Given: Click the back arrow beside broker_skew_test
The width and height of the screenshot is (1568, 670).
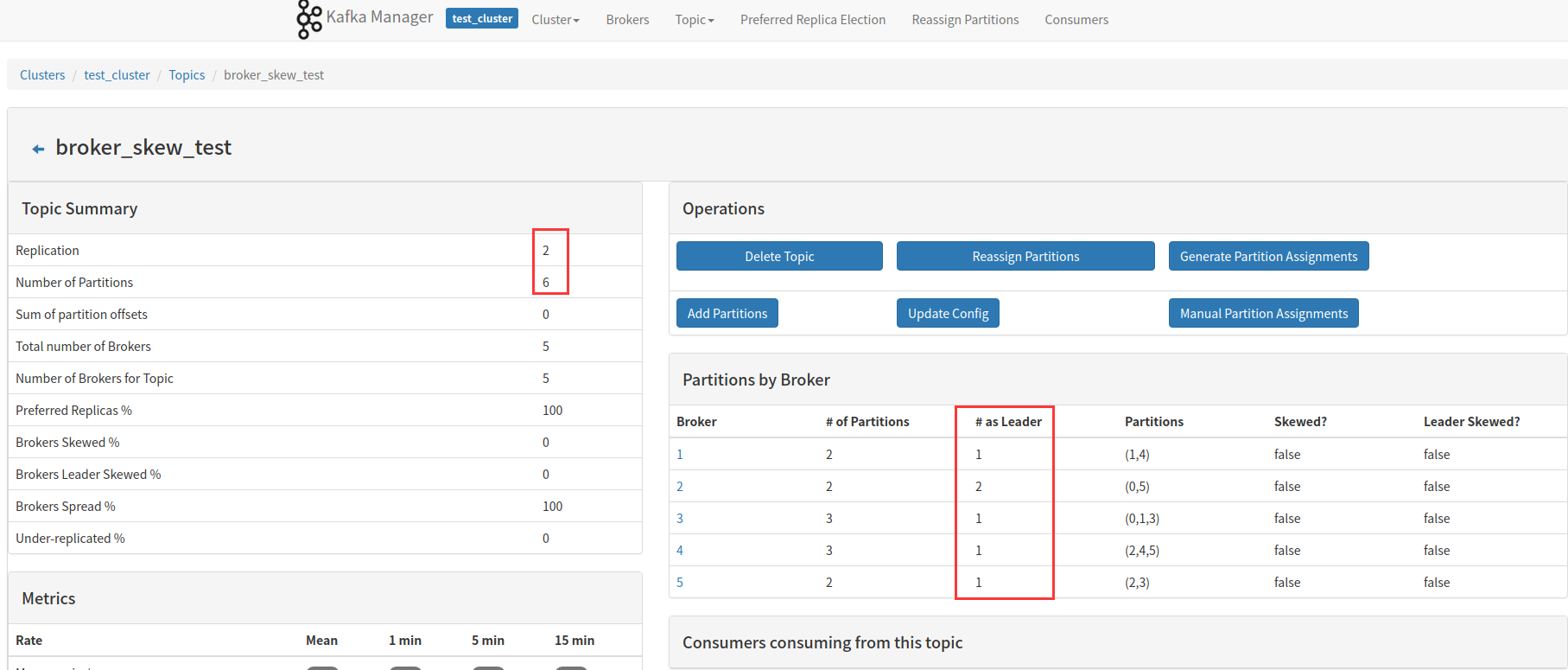Looking at the screenshot, I should tap(38, 150).
